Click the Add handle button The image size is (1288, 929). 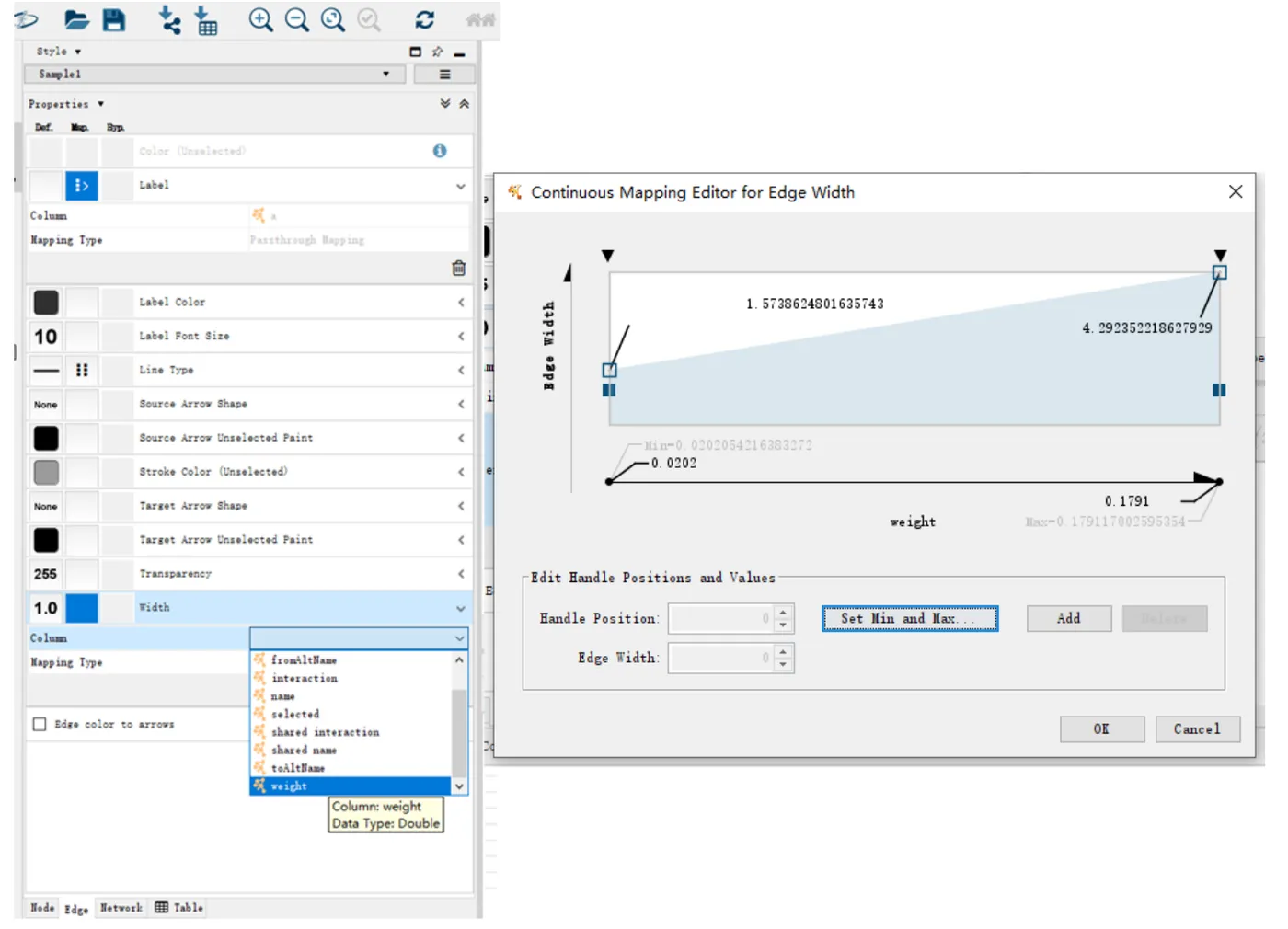point(1069,619)
